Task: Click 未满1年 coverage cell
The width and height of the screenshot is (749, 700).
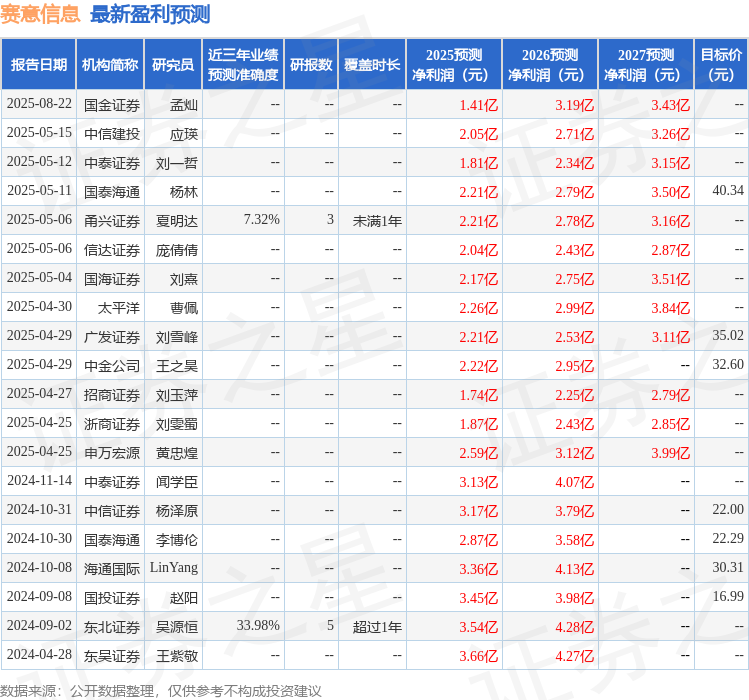Action: 377,221
